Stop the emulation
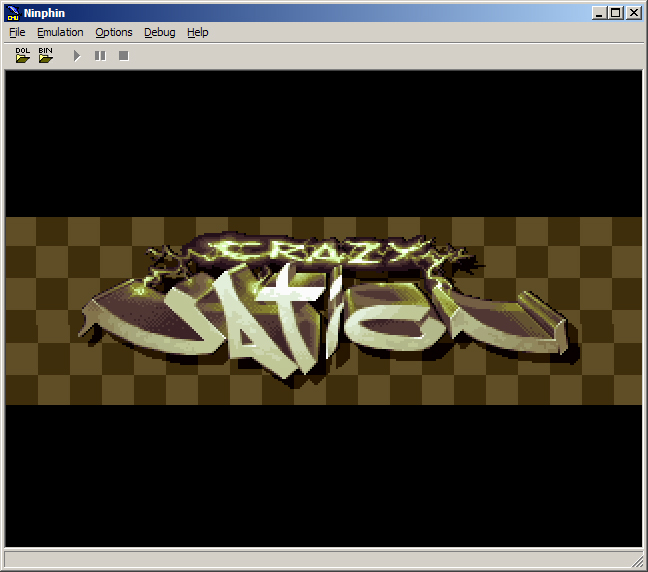 coord(124,56)
